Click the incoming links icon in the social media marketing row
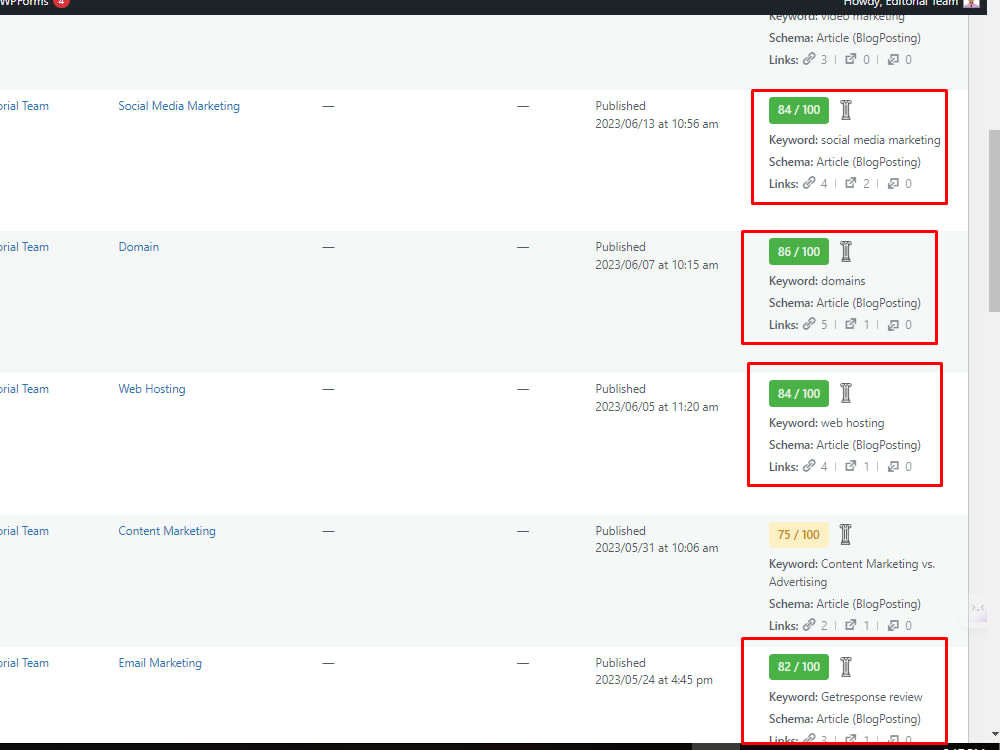The width and height of the screenshot is (1000, 750). click(893, 184)
